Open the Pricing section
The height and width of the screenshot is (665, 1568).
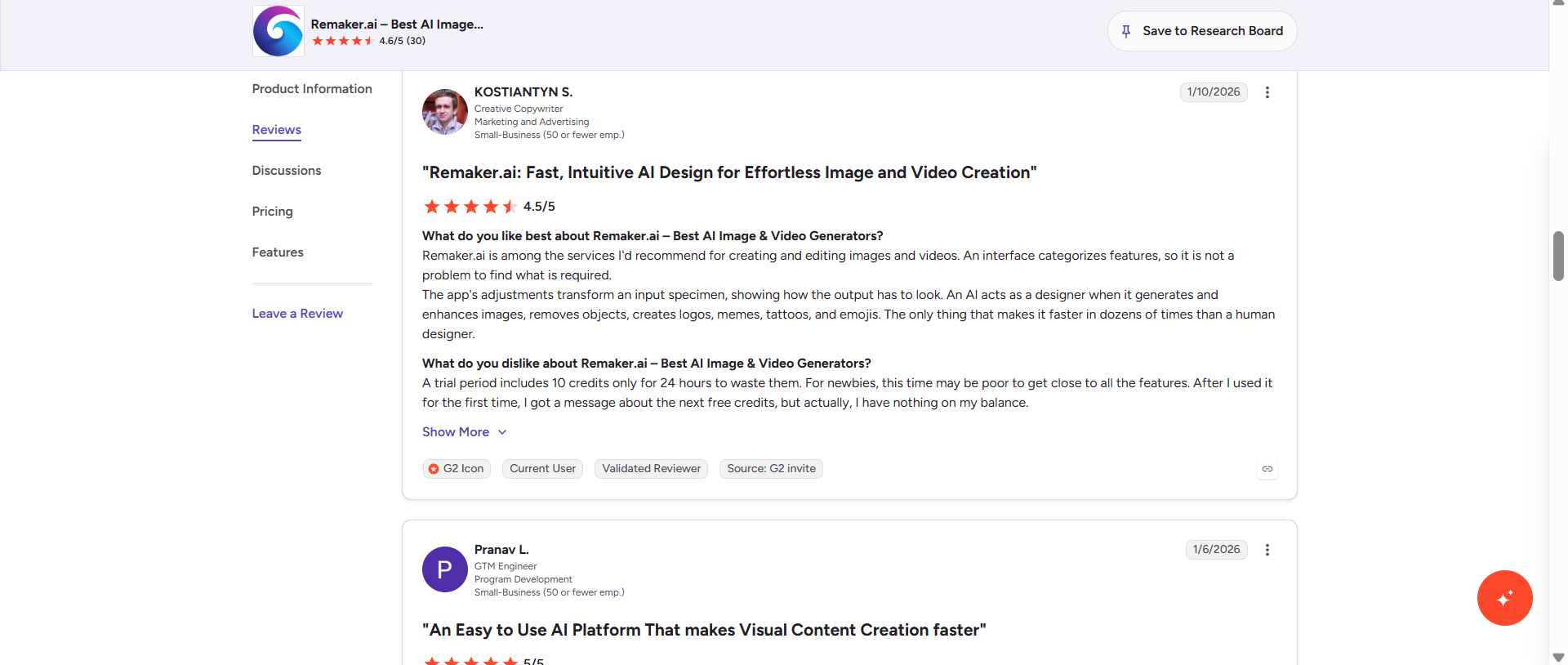pyautogui.click(x=273, y=212)
